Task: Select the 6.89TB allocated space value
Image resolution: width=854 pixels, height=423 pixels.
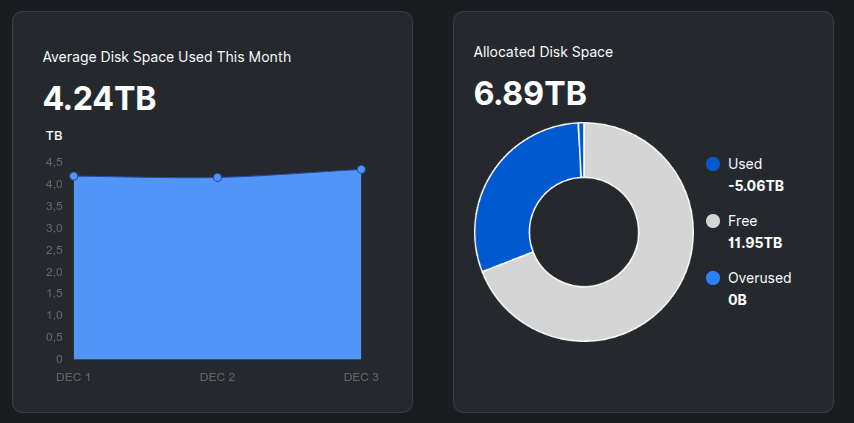Action: pos(530,93)
